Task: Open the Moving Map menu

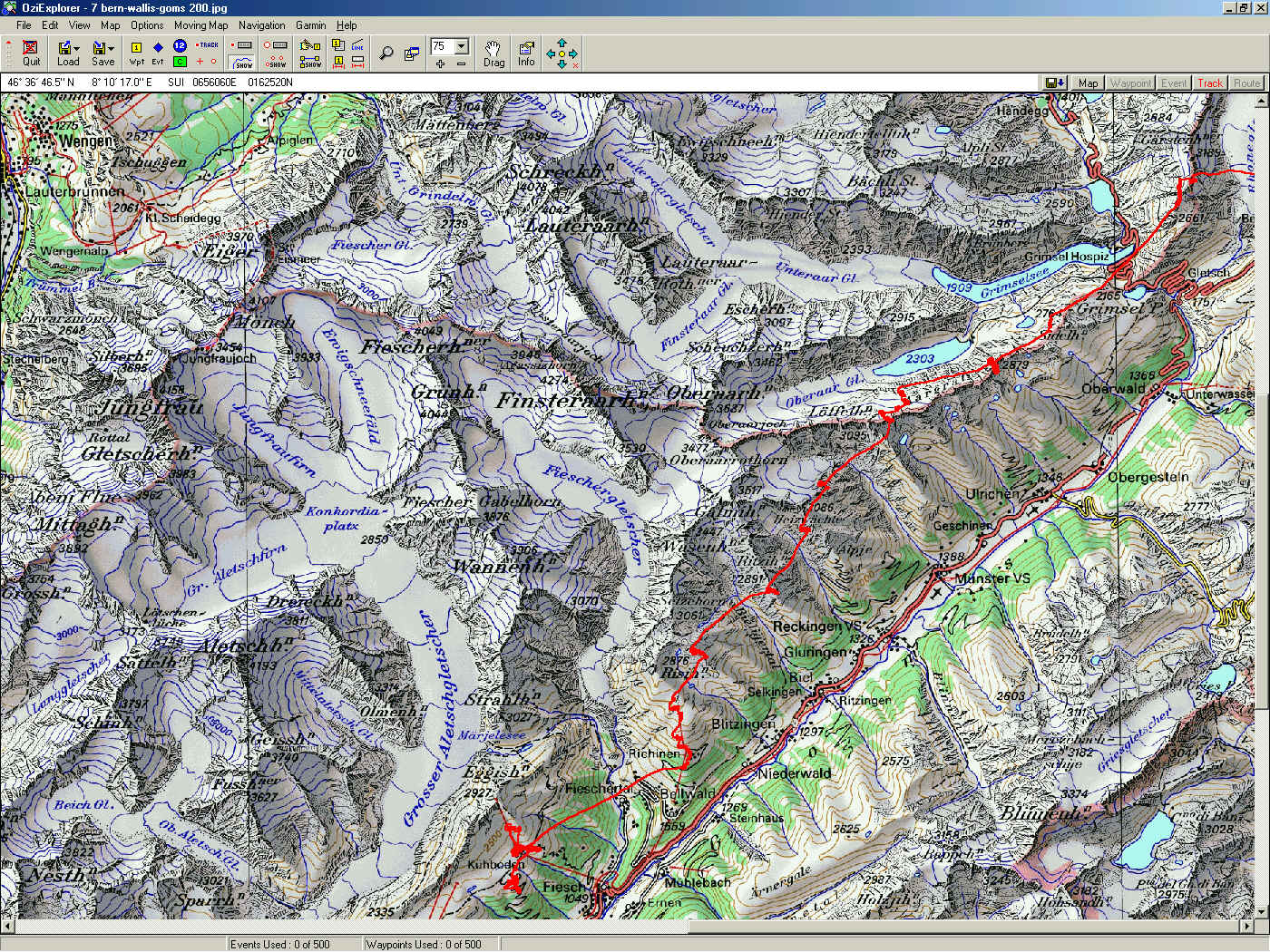Action: [x=200, y=25]
